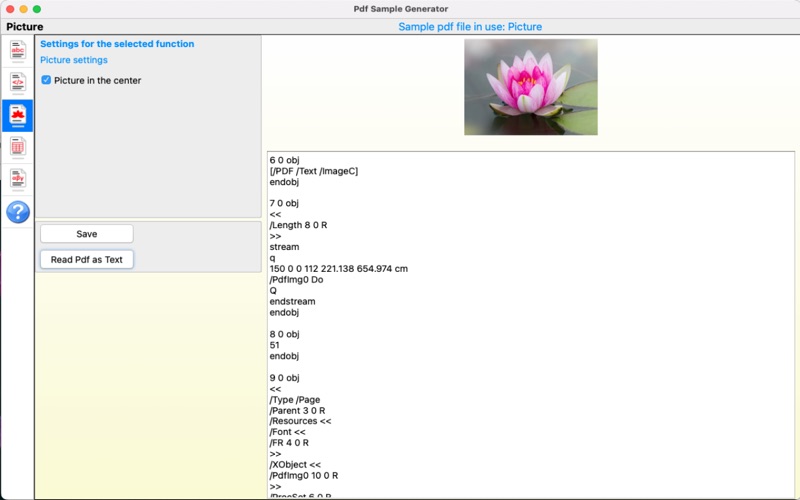Screen dimensions: 800x500
Task: Click the 'Picture' title label at top left
Action: coord(25,27)
